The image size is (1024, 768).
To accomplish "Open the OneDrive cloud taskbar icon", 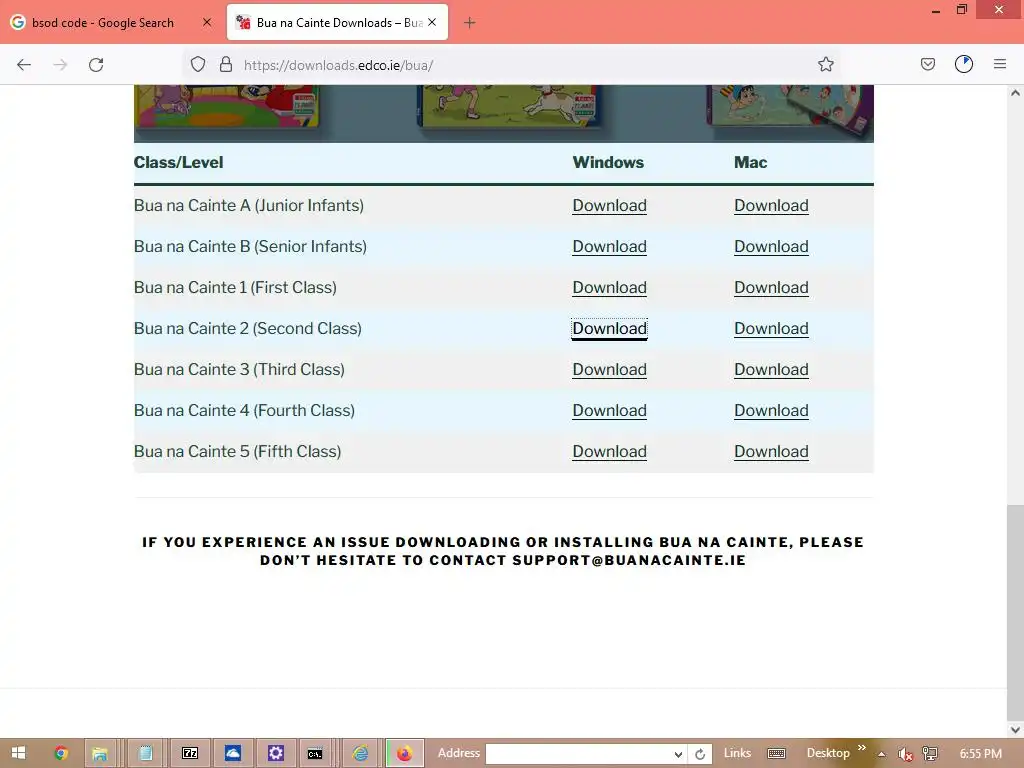I will click(233, 754).
